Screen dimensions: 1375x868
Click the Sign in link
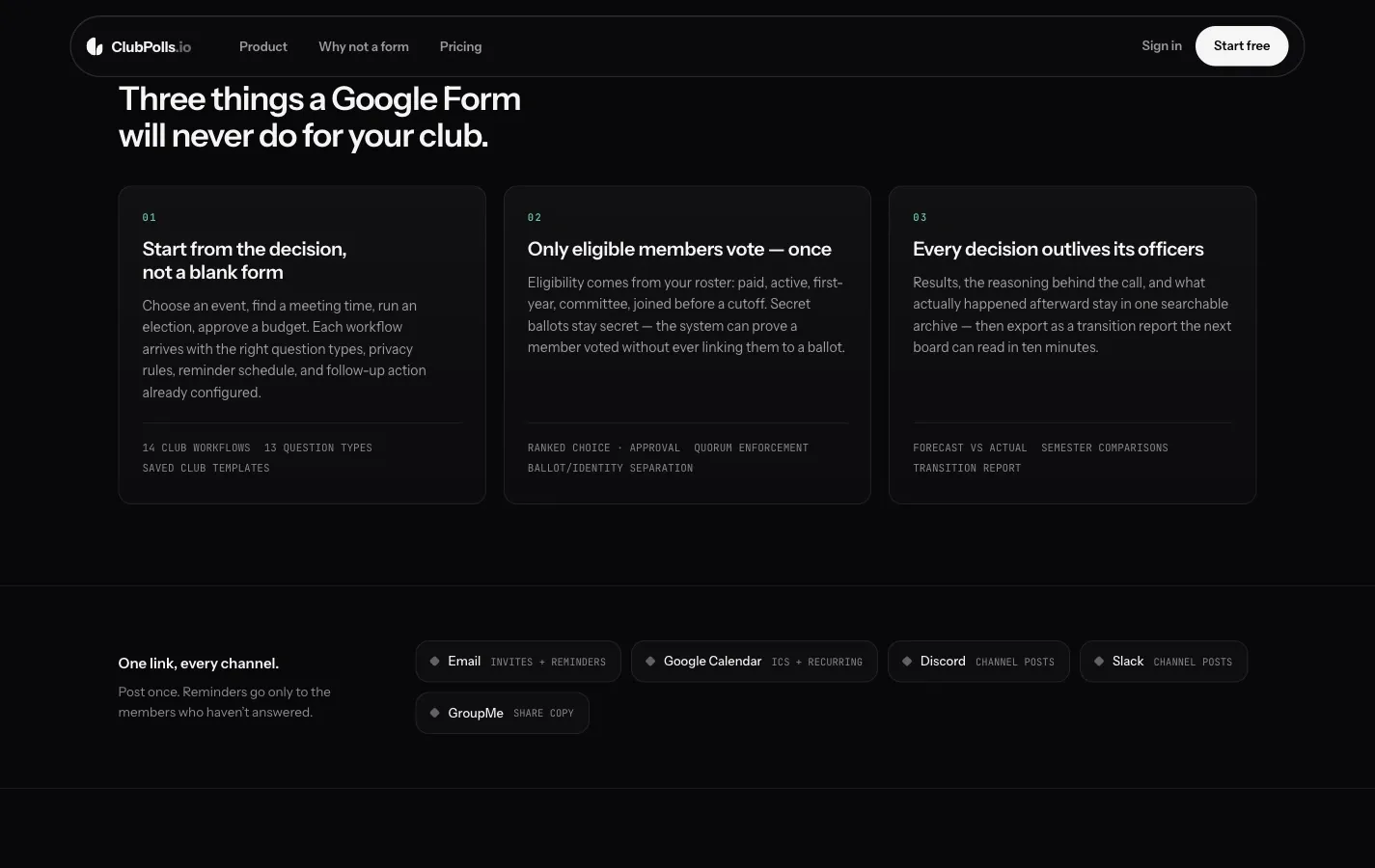point(1162,45)
